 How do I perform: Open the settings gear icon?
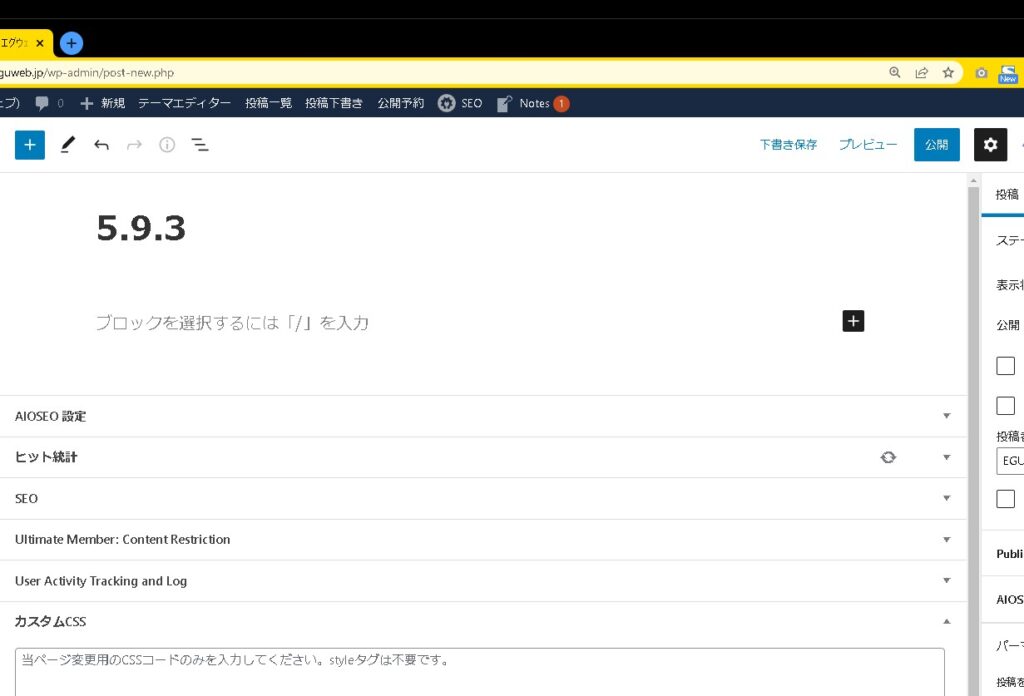click(990, 145)
